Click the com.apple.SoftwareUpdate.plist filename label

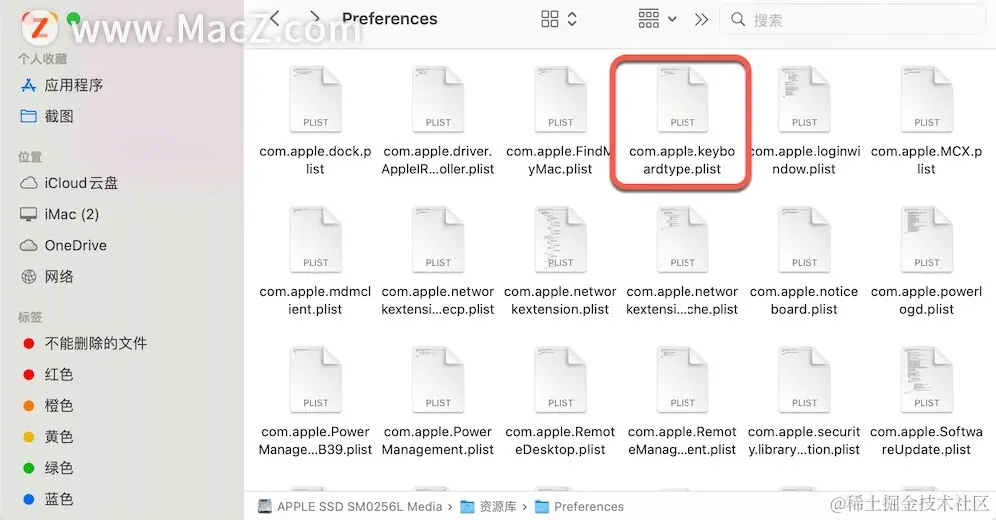pyautogui.click(x=926, y=441)
